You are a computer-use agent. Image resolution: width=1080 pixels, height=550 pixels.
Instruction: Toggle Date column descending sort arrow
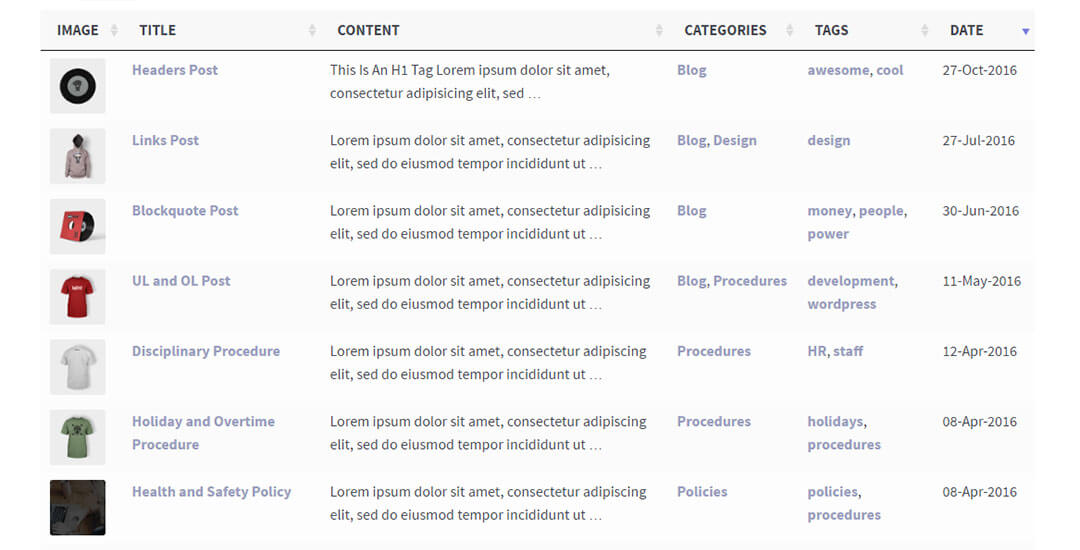(1025, 32)
